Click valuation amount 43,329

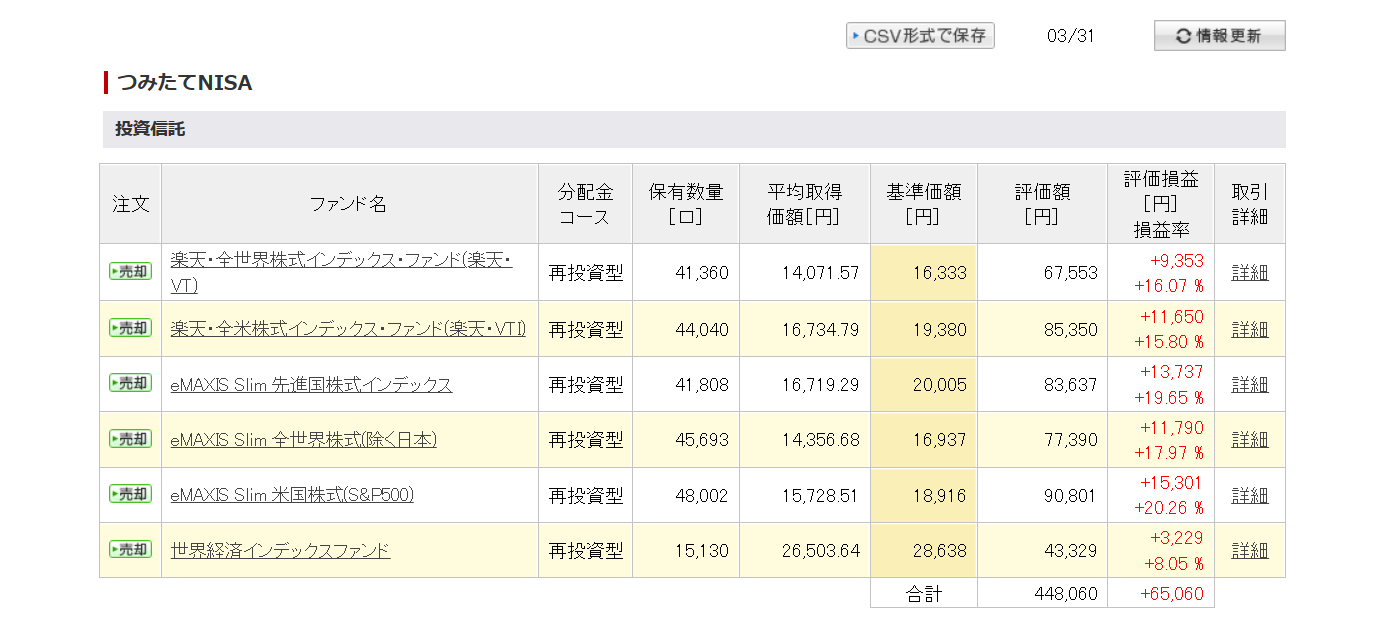point(1069,550)
